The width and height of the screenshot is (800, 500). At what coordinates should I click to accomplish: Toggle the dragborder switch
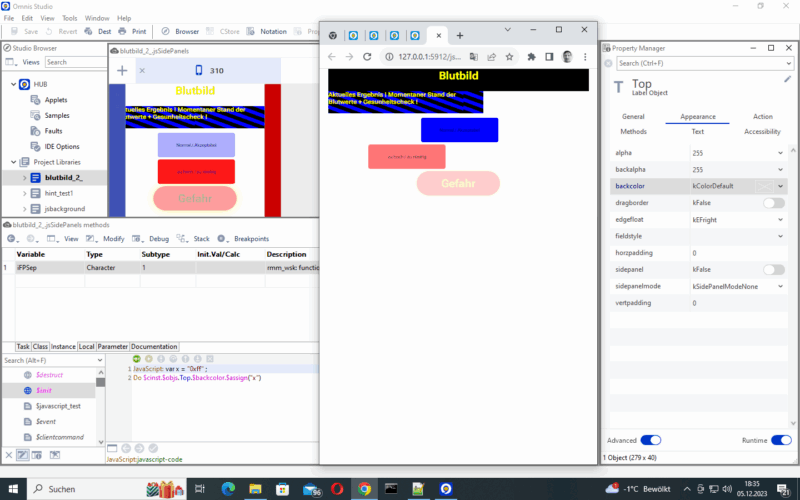(774, 203)
